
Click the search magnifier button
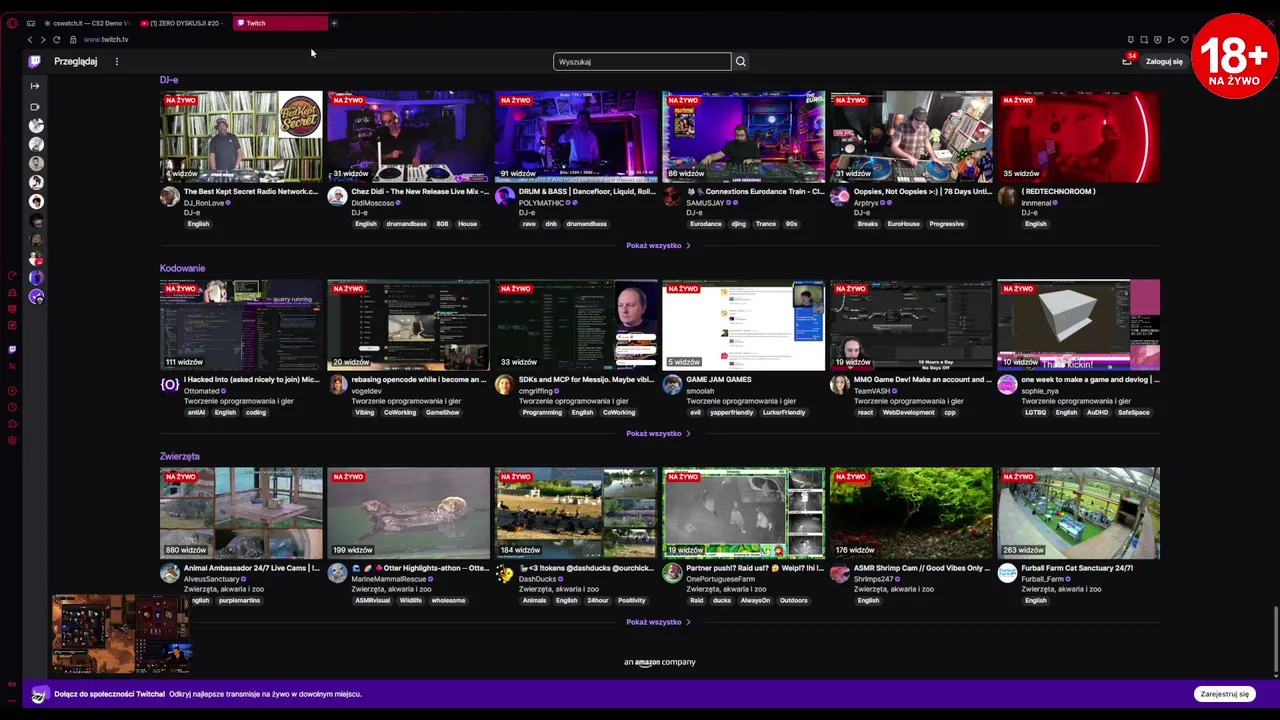coord(741,61)
